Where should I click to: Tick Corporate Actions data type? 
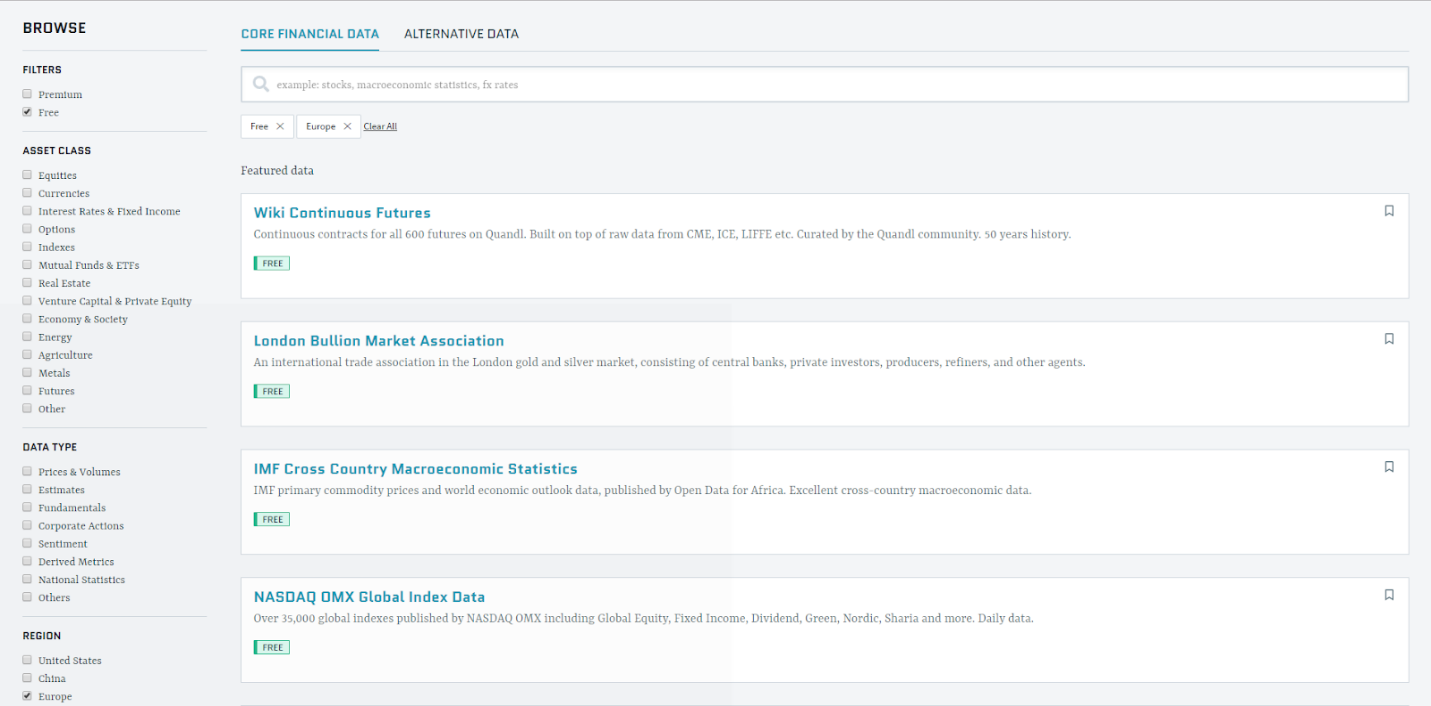point(28,525)
